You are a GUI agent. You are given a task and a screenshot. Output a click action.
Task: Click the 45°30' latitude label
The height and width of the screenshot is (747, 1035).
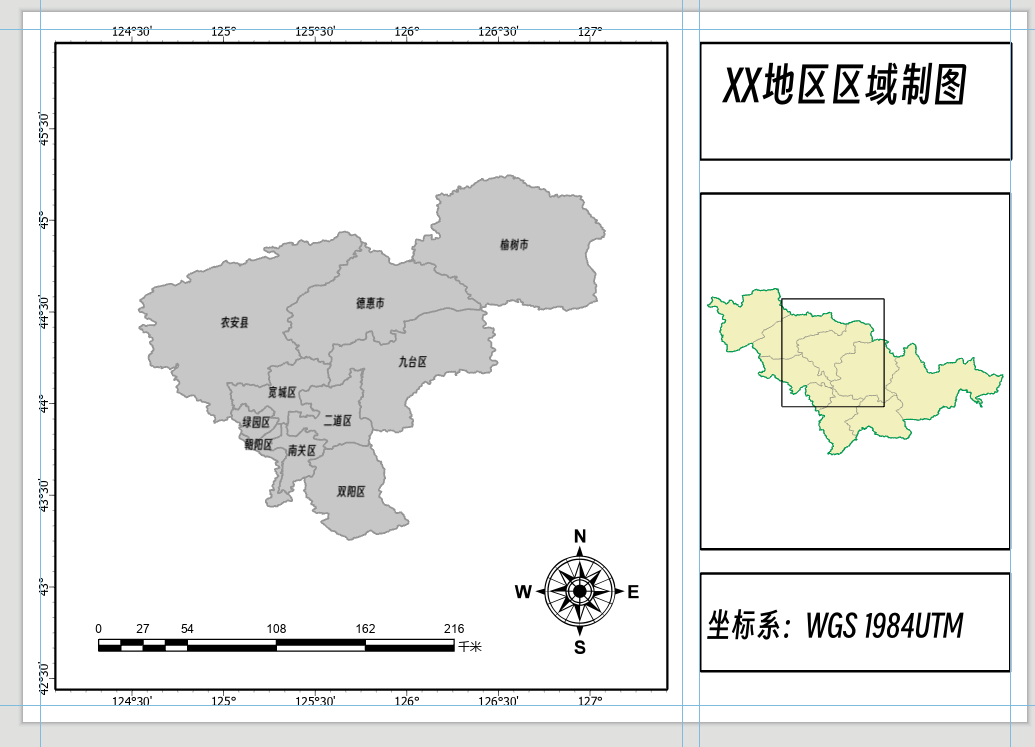click(x=44, y=129)
